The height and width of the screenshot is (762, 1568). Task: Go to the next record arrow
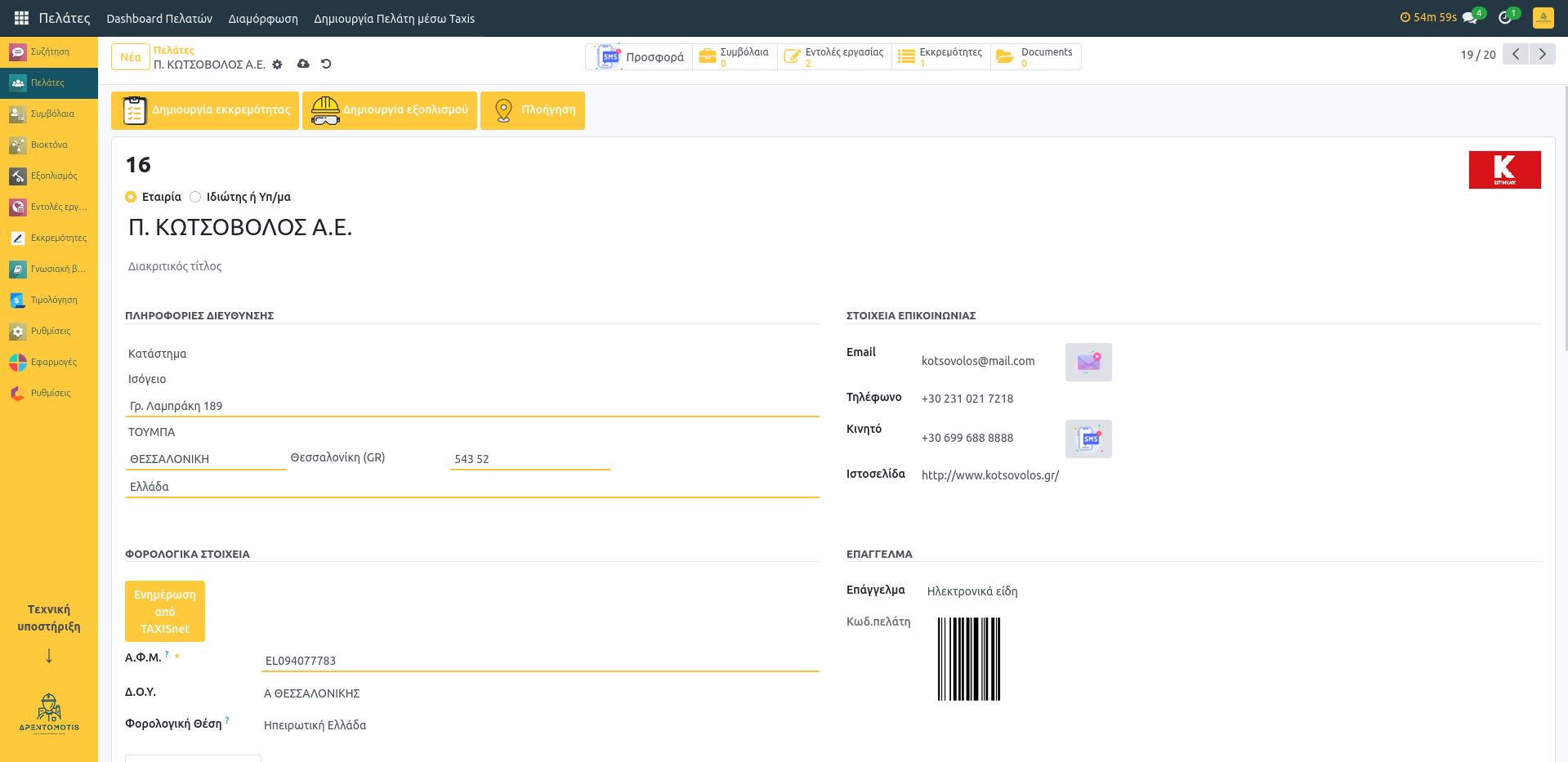(x=1542, y=55)
